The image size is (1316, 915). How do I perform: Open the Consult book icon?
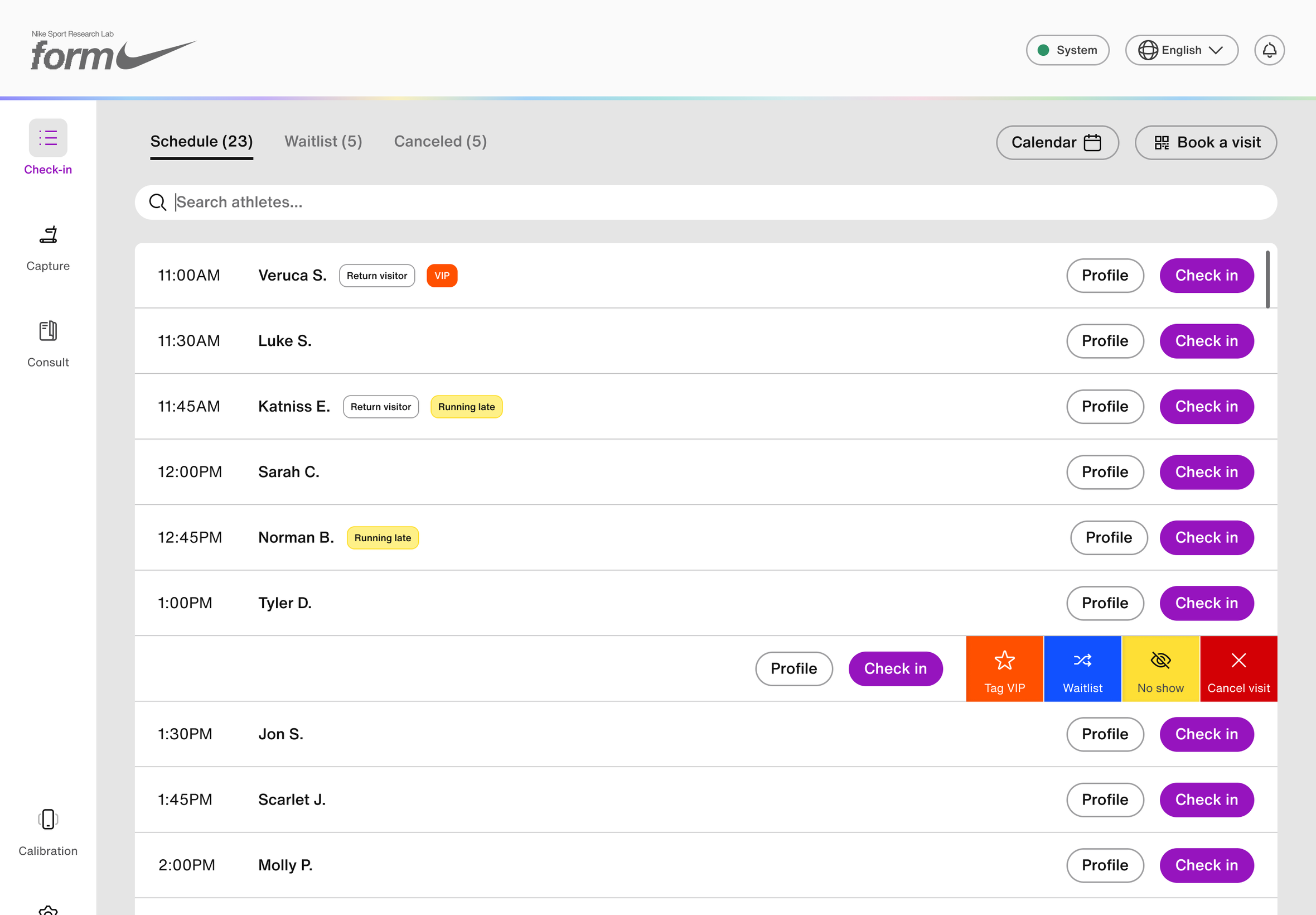(x=48, y=331)
